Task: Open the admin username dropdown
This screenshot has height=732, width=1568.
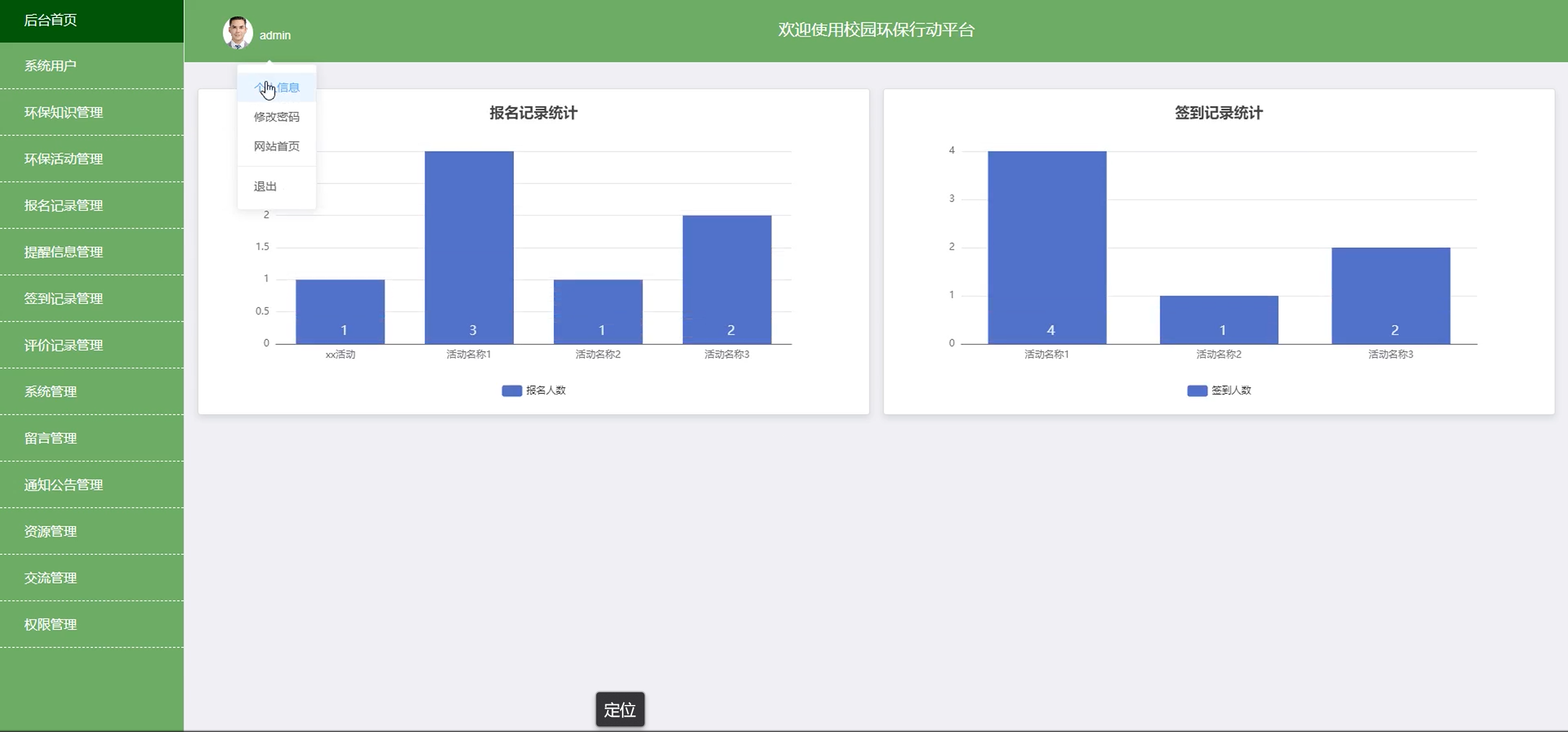Action: 275,36
